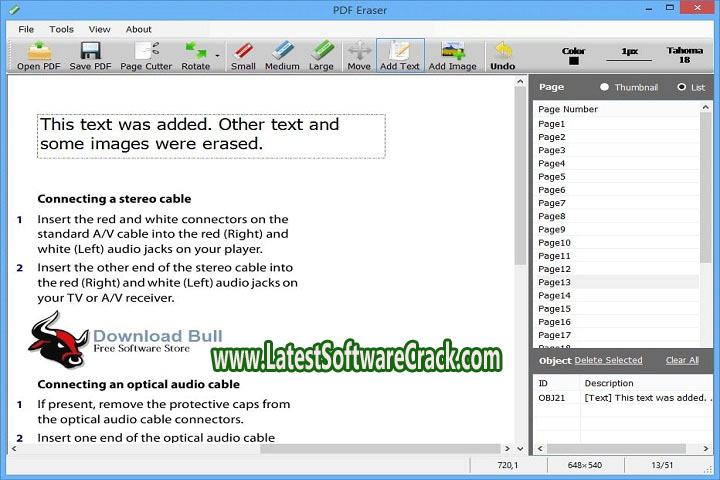Select Page10 in the page list
720x480 pixels.
click(618, 243)
